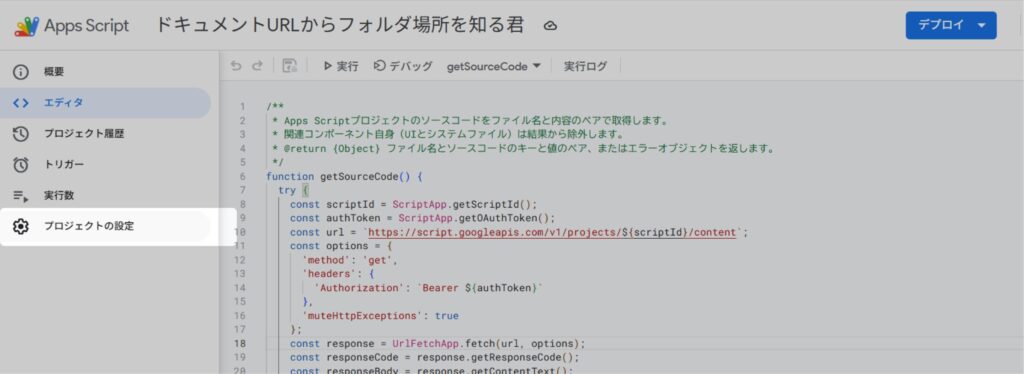Screen dimensions: 1024x374
Task: Run the script with 実行 button
Action: (x=341, y=66)
